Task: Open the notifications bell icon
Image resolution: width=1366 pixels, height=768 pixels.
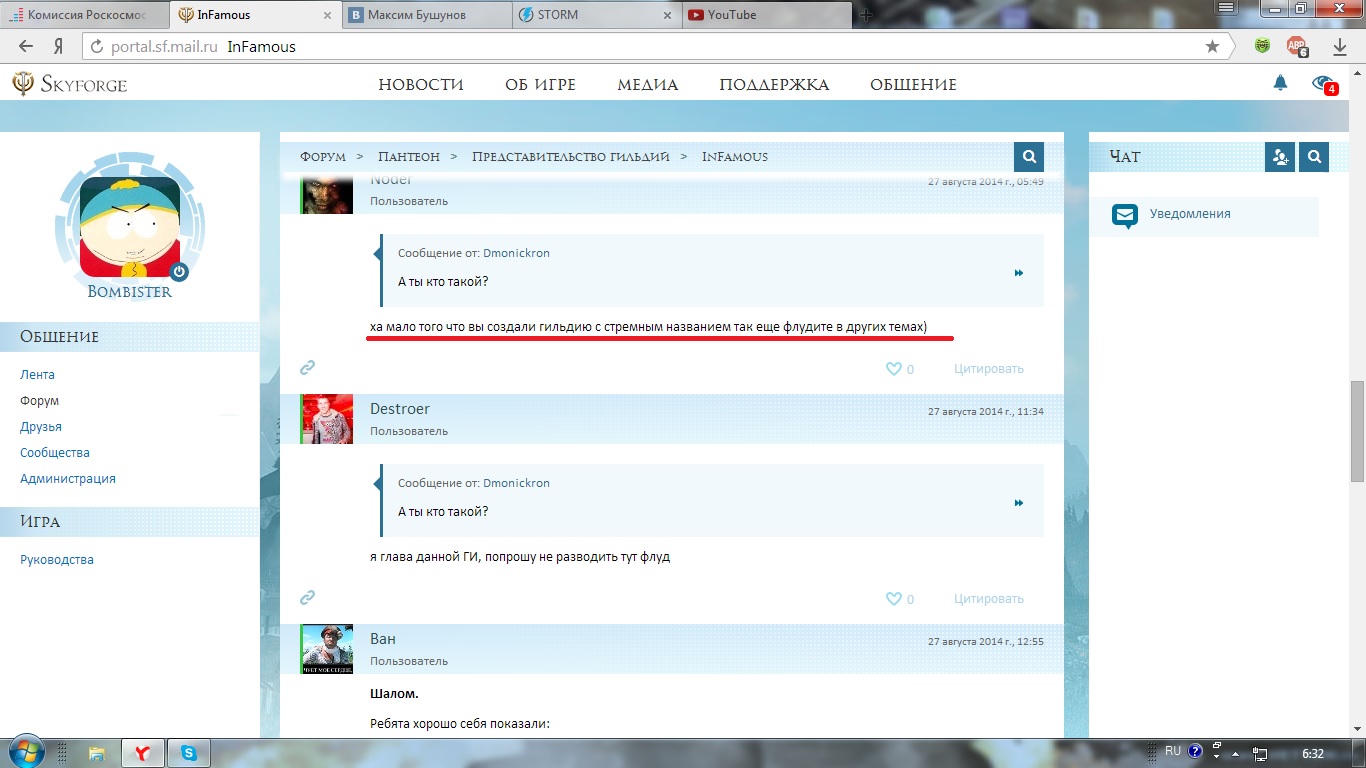Action: [1280, 84]
